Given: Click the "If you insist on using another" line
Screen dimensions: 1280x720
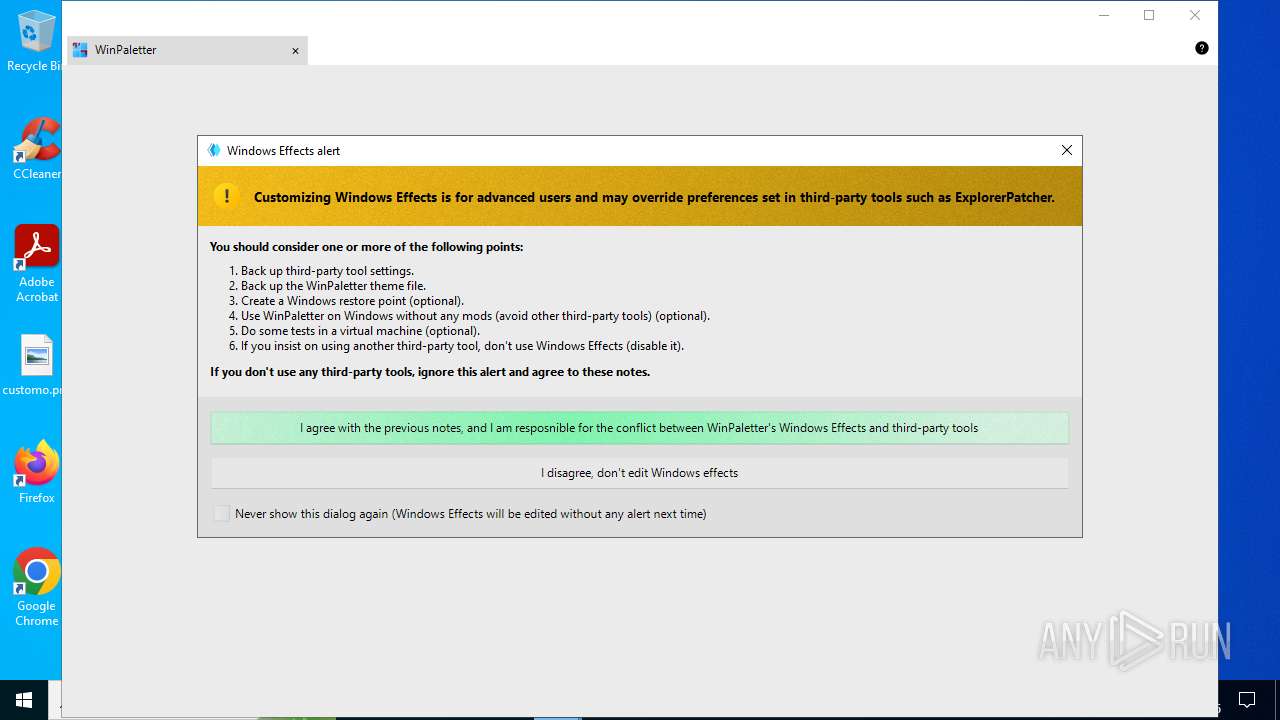Looking at the screenshot, I should coord(462,346).
